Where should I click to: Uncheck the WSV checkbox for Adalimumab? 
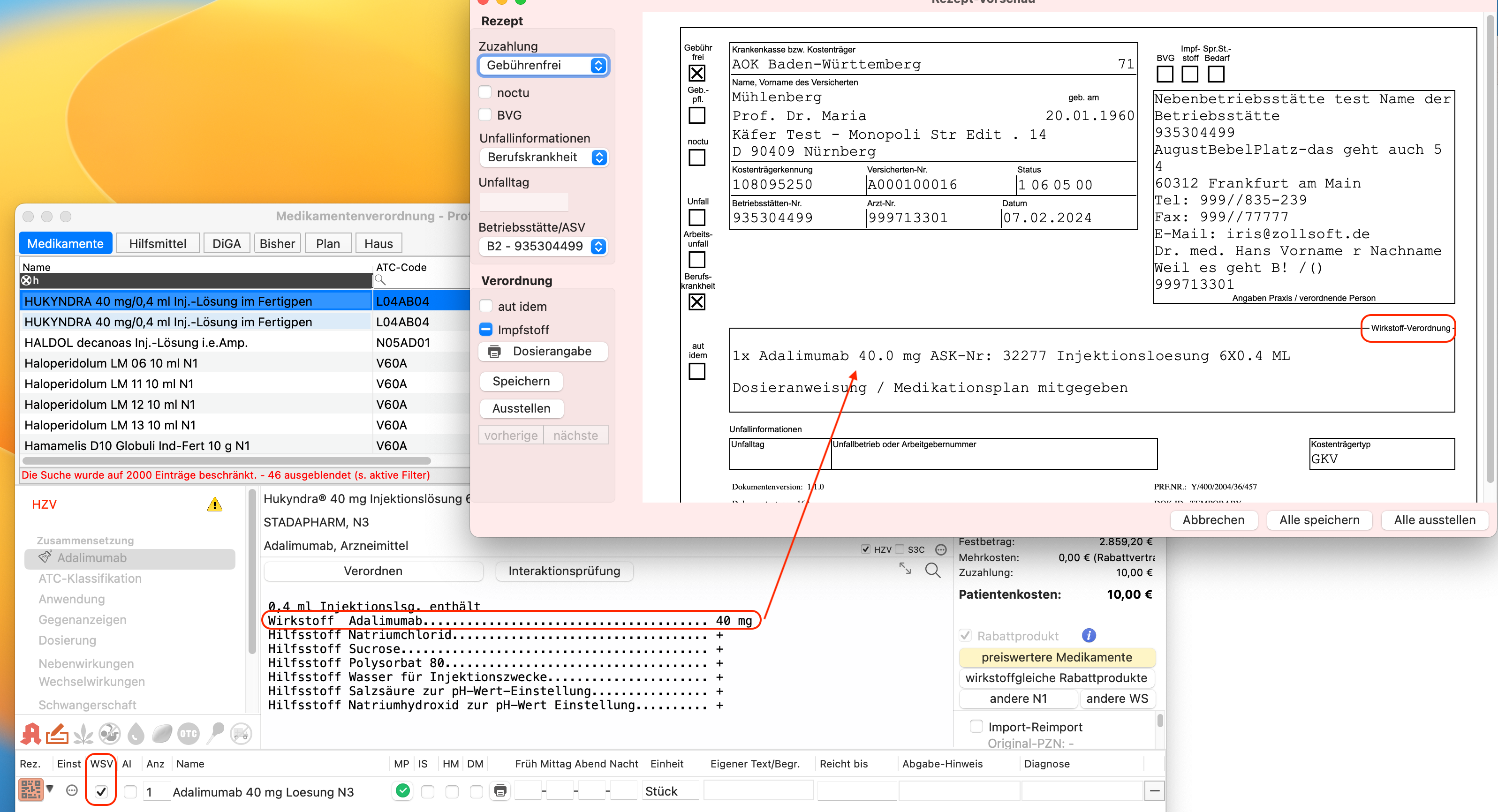pyautogui.click(x=101, y=792)
